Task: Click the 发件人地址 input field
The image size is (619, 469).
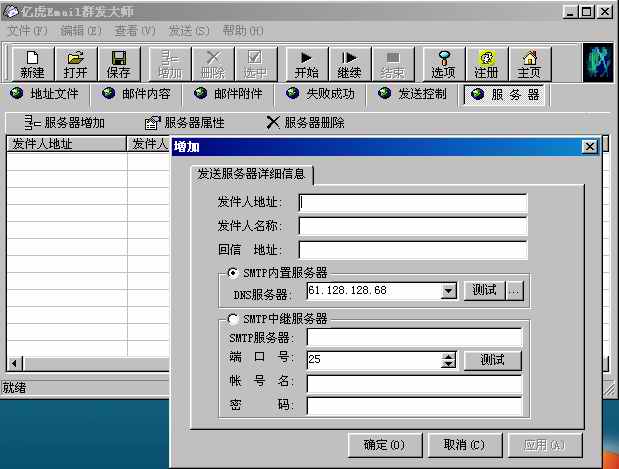Action: click(413, 203)
